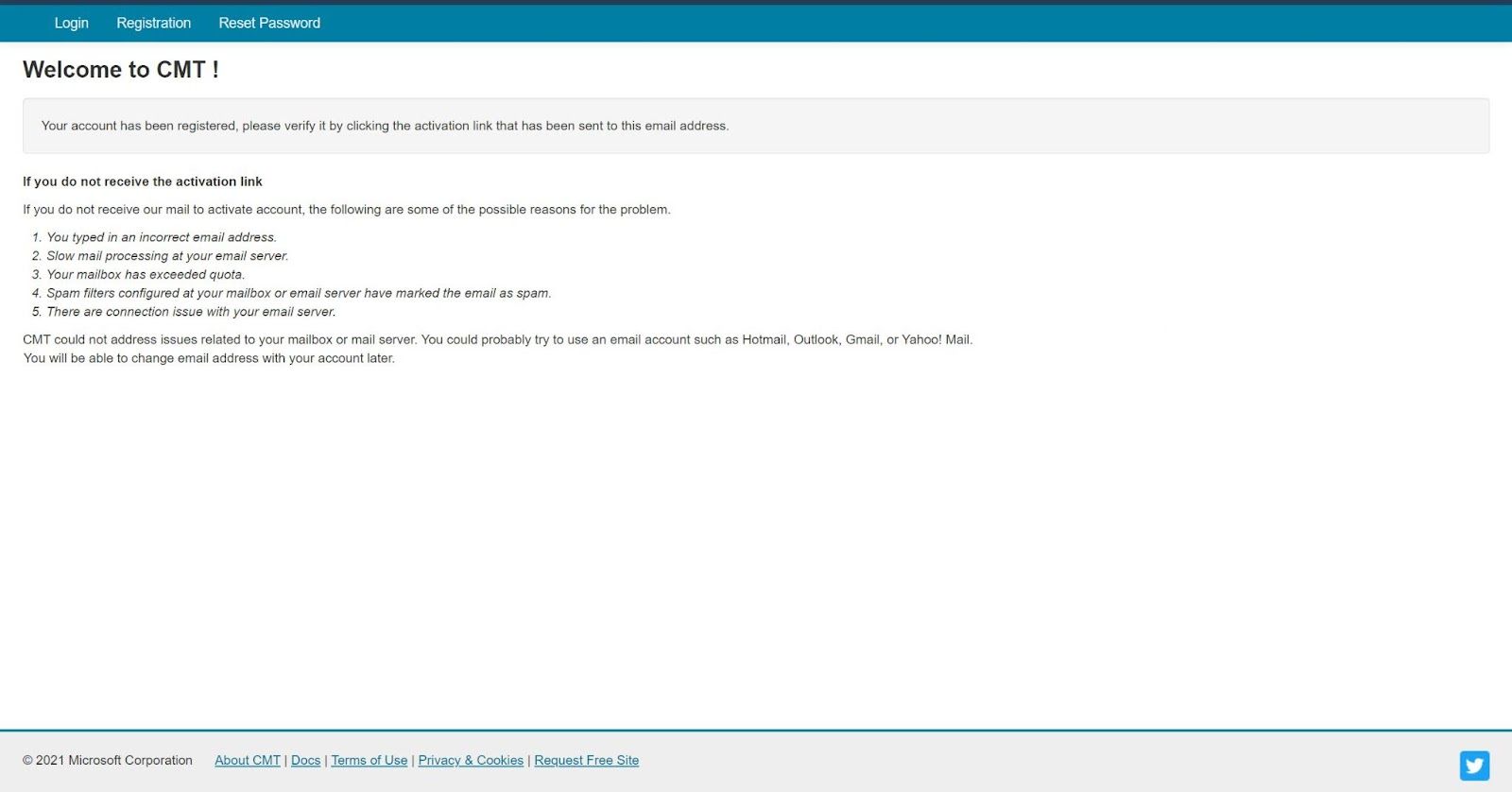Click the 'Spam filters configured' list item
The image size is (1512, 792).
click(299, 293)
